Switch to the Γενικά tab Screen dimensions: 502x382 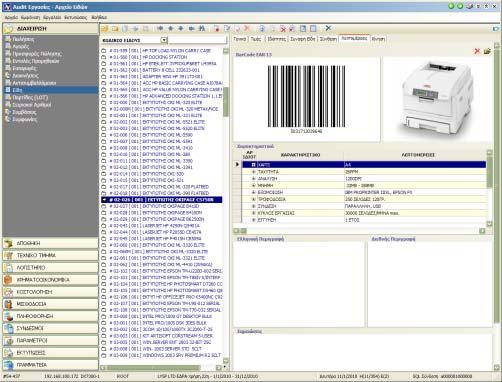click(x=240, y=39)
